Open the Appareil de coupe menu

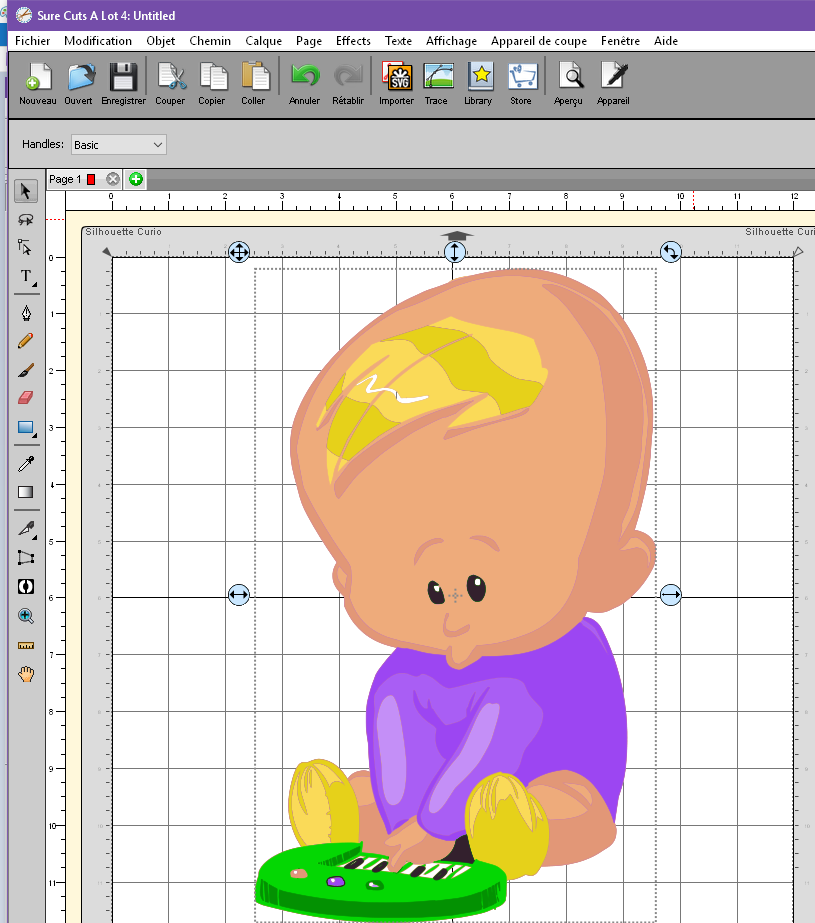(538, 41)
